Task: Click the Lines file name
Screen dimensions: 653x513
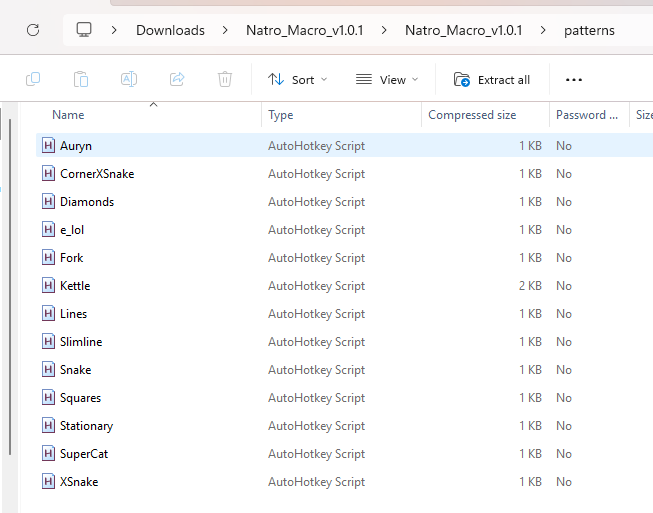Action: pyautogui.click(x=73, y=314)
